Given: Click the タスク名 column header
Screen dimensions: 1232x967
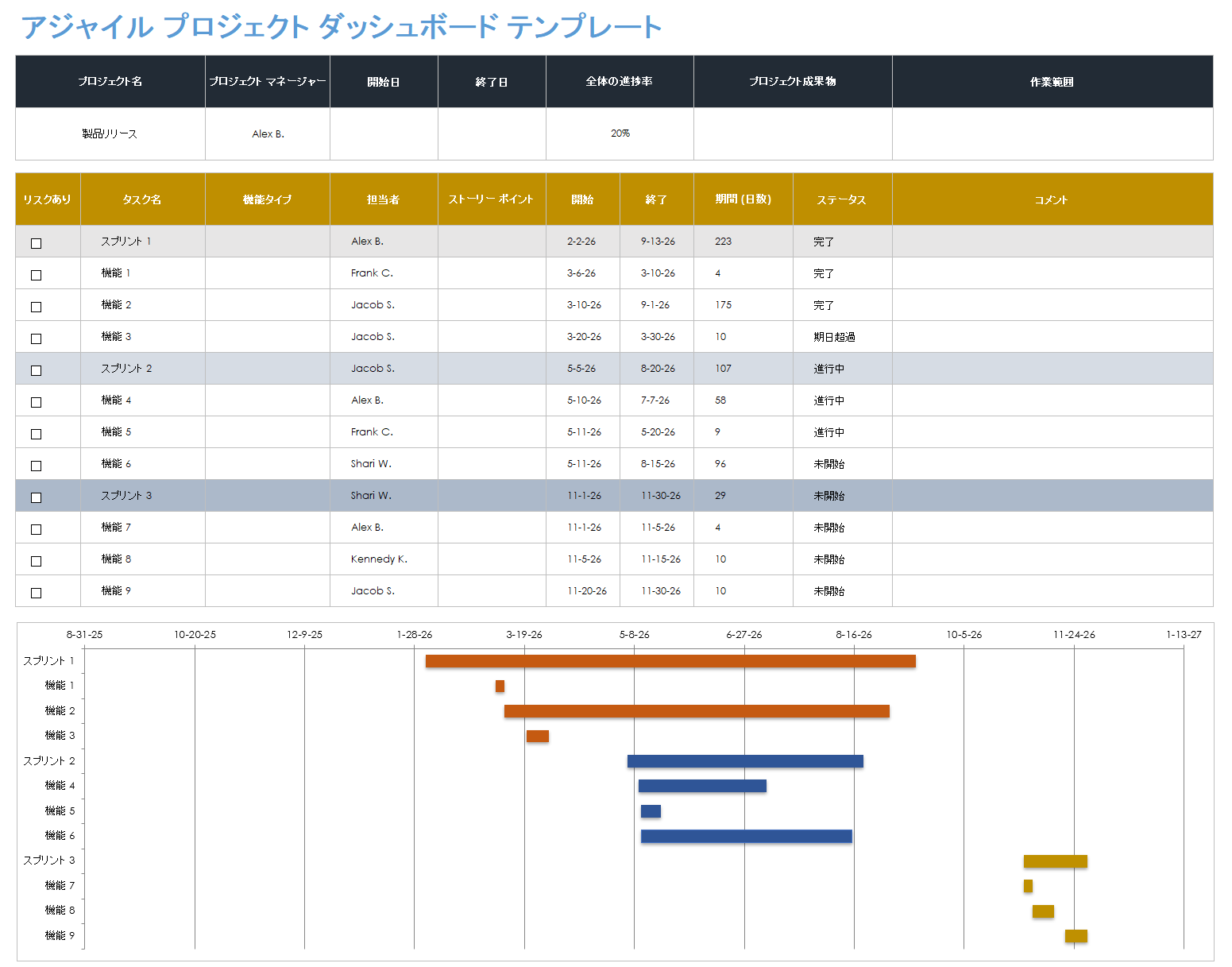Looking at the screenshot, I should (x=143, y=199).
